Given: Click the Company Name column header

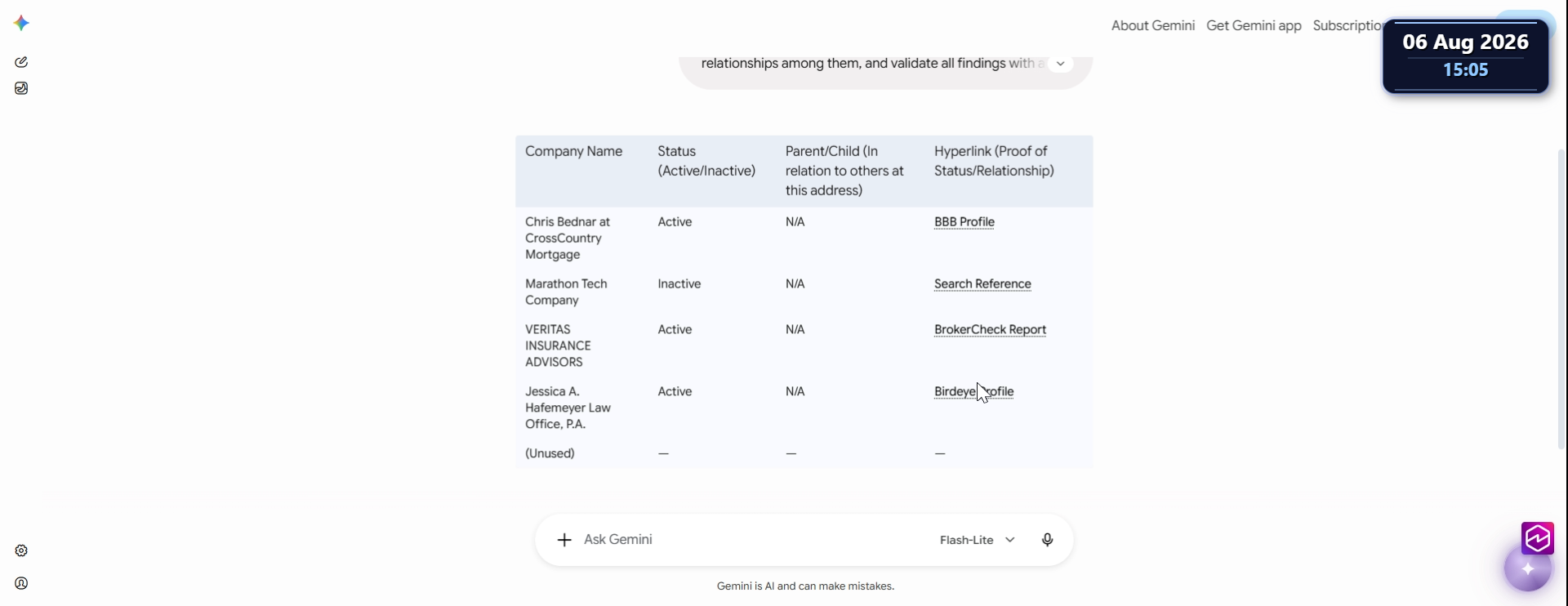Looking at the screenshot, I should pos(573,152).
